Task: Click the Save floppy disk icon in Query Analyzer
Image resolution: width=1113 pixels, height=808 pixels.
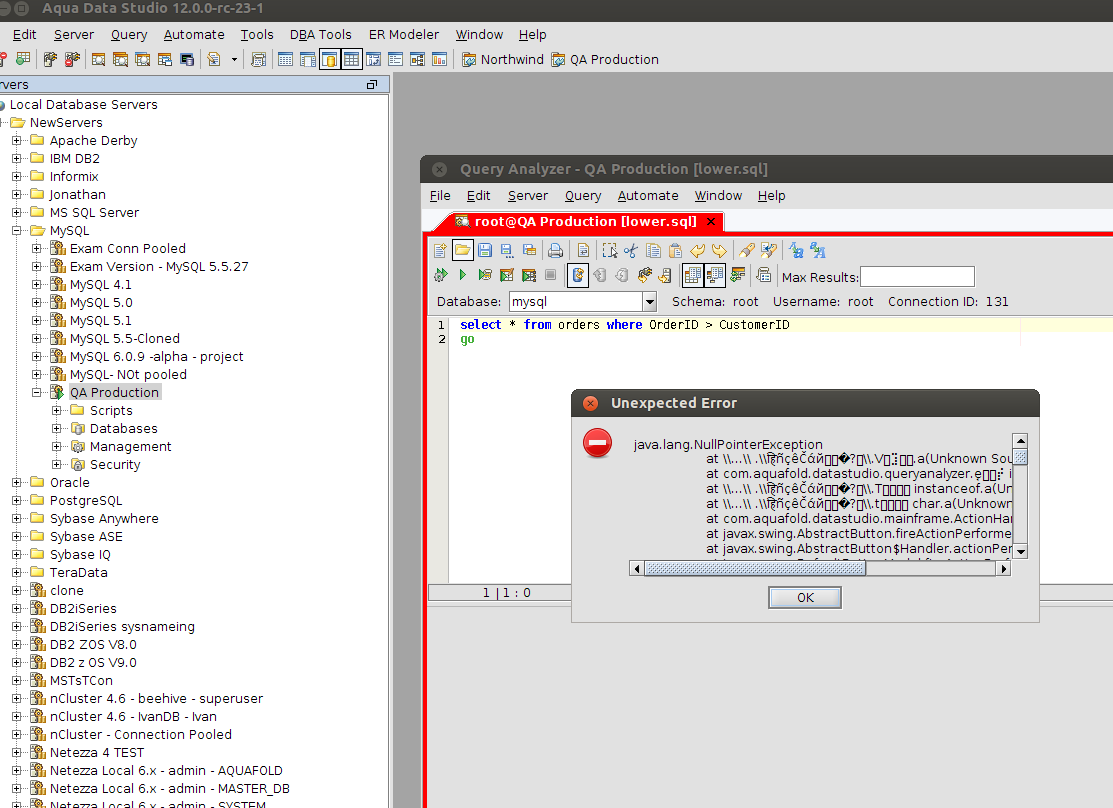Action: (485, 250)
